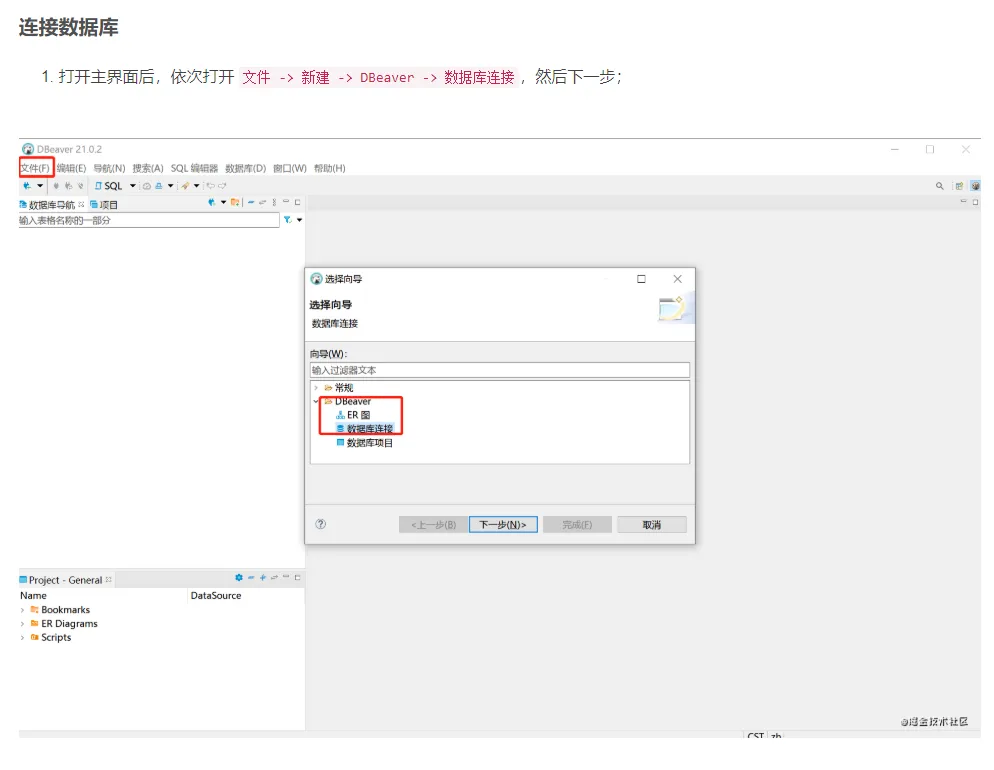Screen dimensions: 994x770
Task: Click the New Connection plug icon in main toolbar
Action: coord(27,186)
